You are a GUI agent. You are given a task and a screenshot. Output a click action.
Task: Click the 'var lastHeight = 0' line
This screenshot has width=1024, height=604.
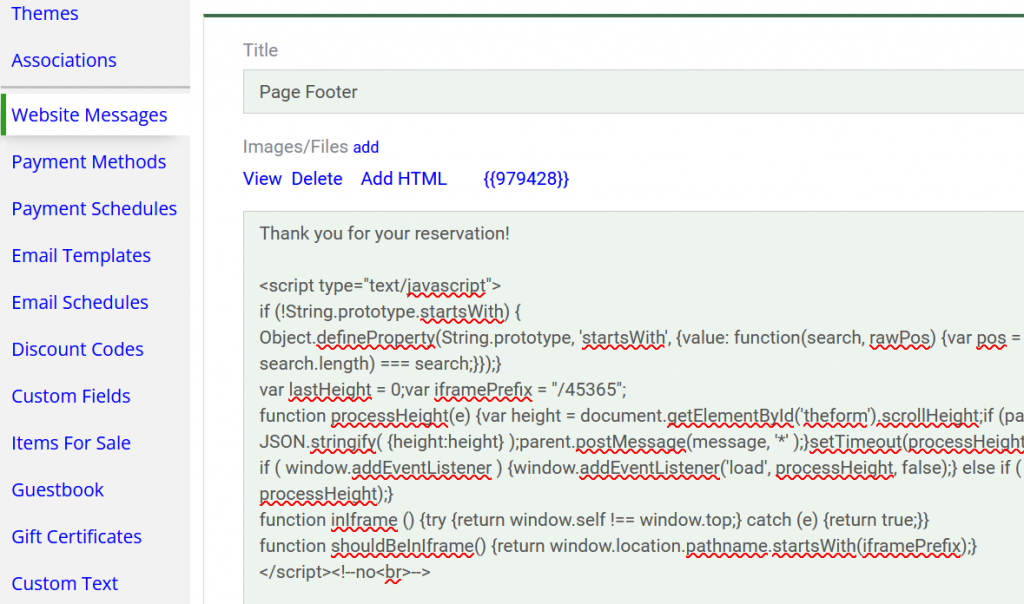[443, 390]
